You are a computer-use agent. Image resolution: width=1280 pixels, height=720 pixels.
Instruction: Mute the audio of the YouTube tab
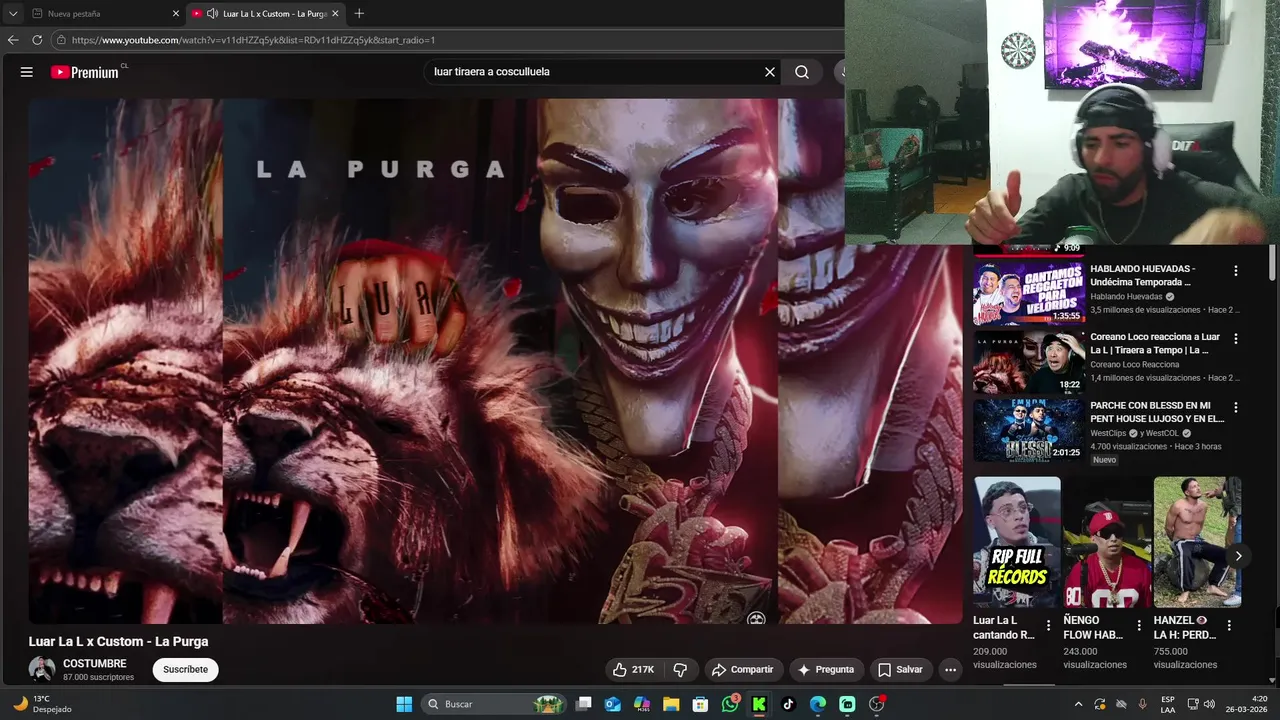(212, 13)
